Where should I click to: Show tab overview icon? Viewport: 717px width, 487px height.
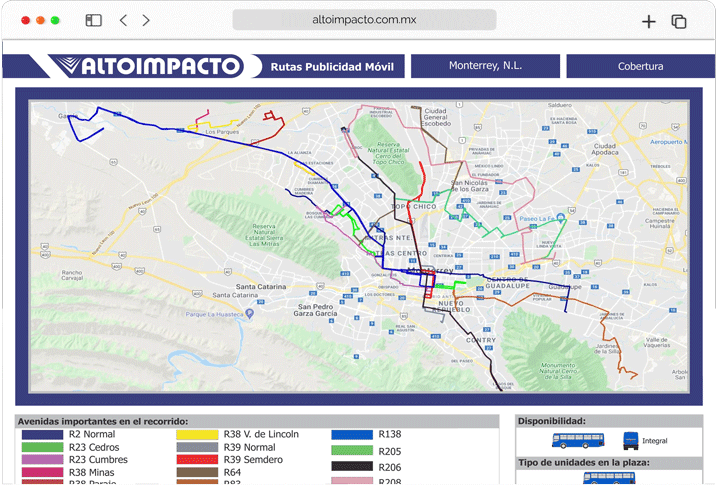tap(679, 21)
